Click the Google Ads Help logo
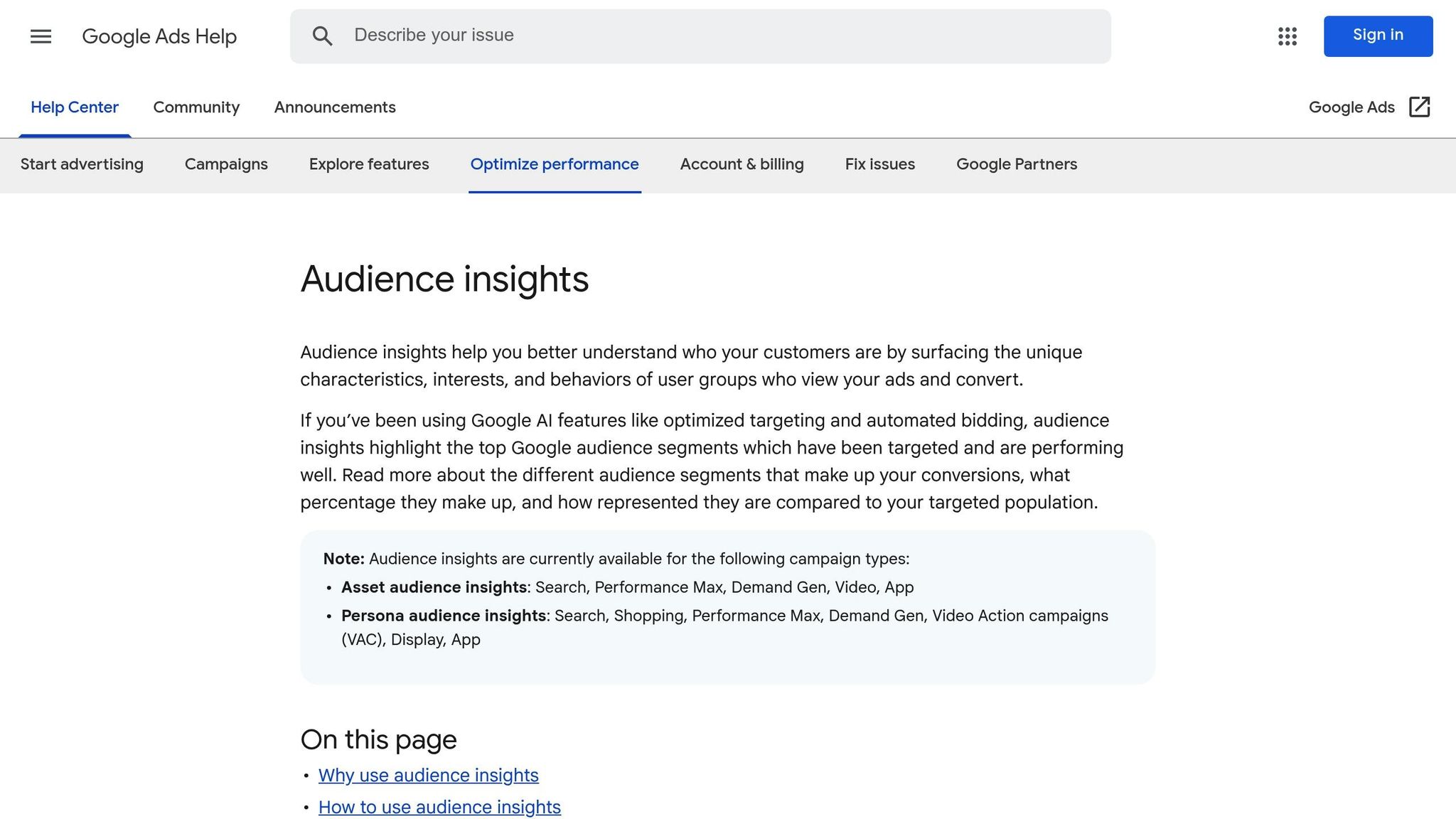Image resolution: width=1456 pixels, height=819 pixels. coord(160,36)
